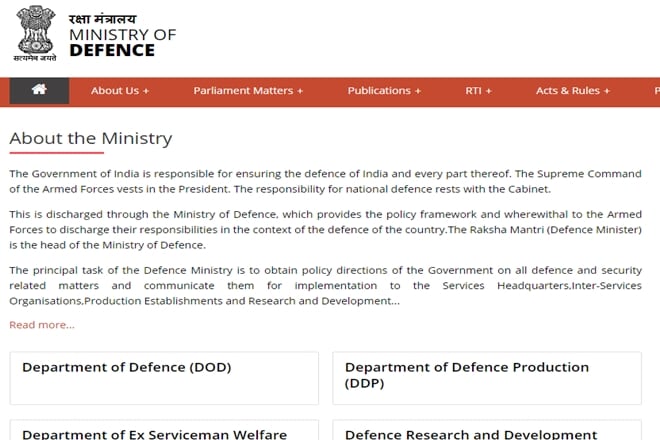This screenshot has height=440, width=660.
Task: Open Department of Defence Production (DDP) card
Action: (487, 378)
